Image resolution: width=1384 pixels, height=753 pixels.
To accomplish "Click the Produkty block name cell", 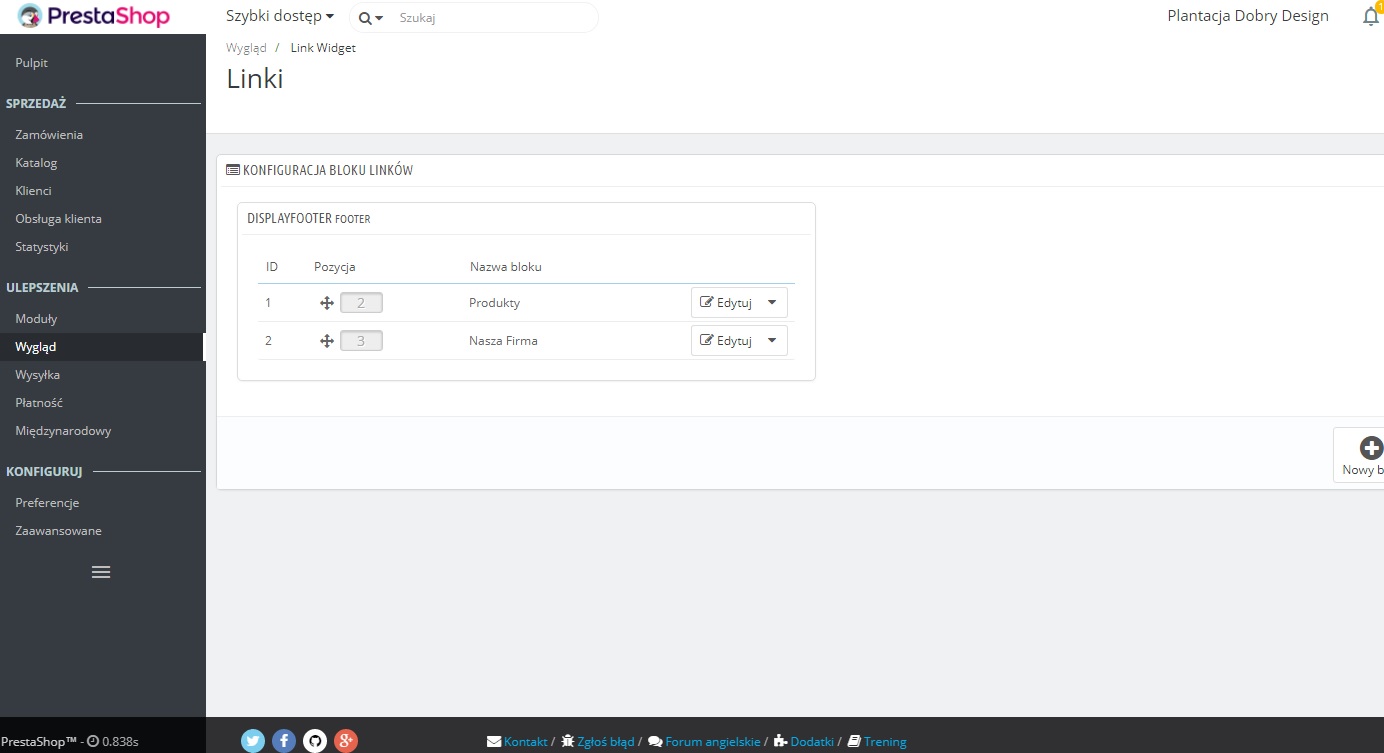I will tap(494, 303).
